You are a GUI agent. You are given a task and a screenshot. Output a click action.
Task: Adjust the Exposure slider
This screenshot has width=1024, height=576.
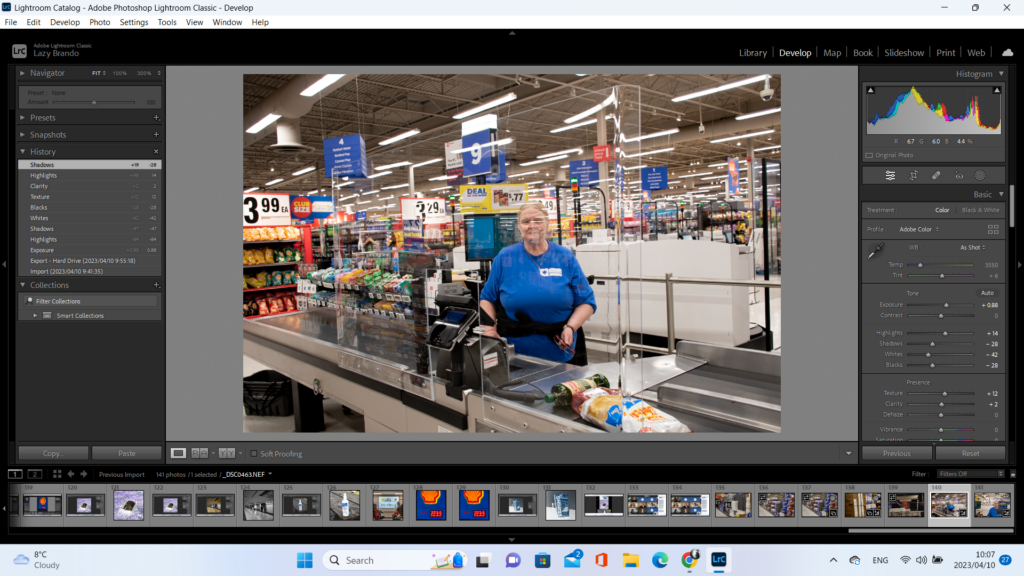tap(946, 305)
